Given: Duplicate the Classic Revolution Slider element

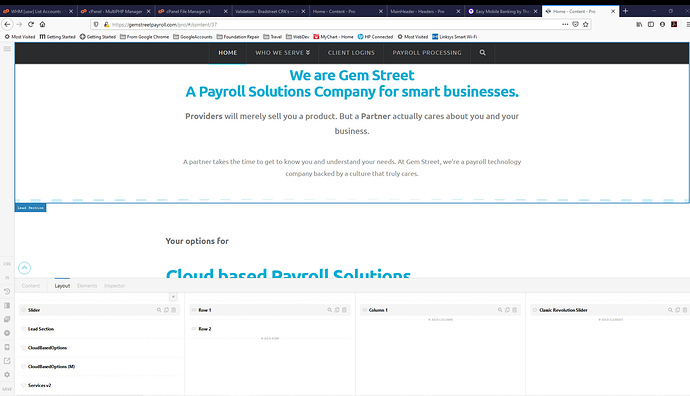Looking at the screenshot, I should click(x=678, y=310).
